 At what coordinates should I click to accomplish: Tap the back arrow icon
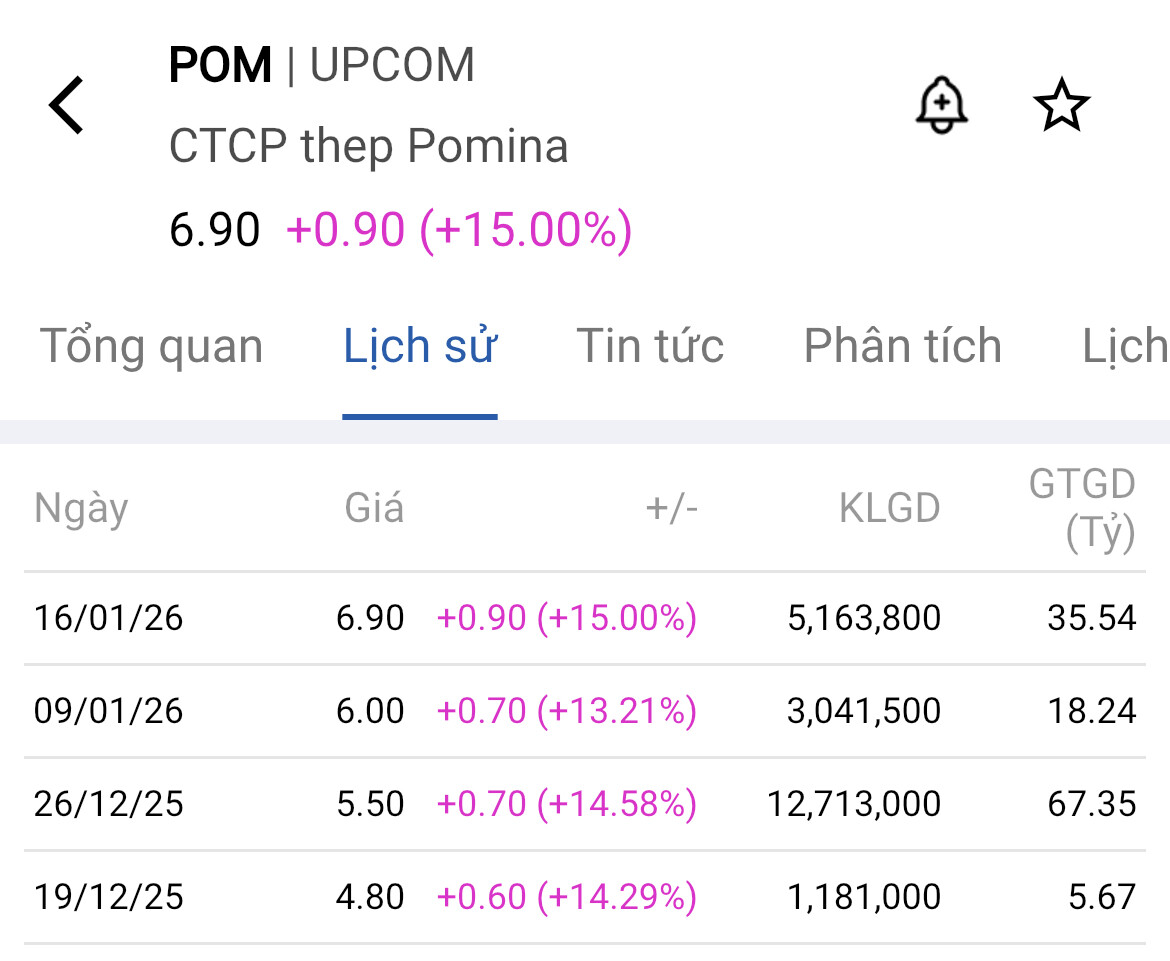pos(67,105)
